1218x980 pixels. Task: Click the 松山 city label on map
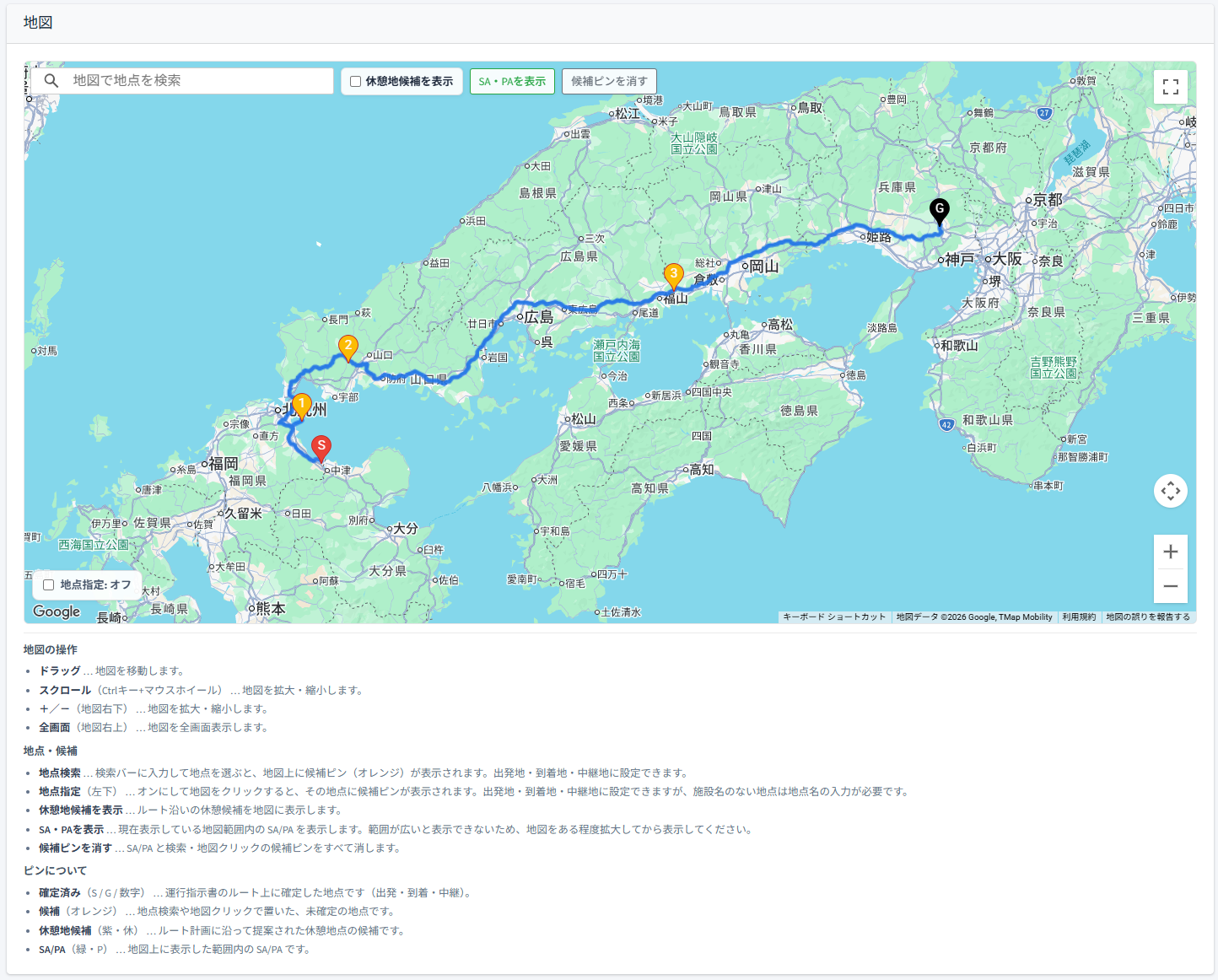click(584, 419)
